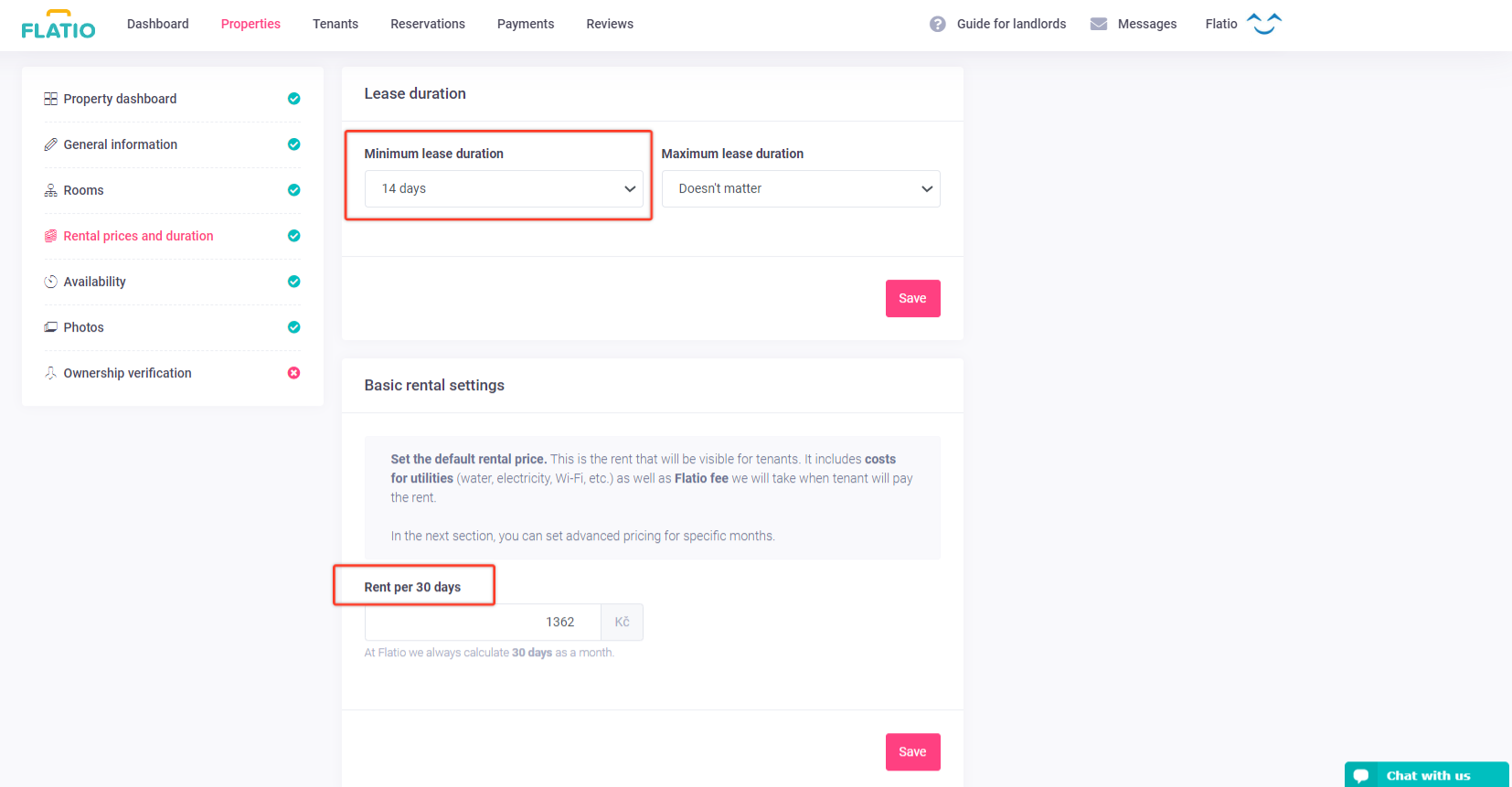Image resolution: width=1512 pixels, height=787 pixels.
Task: Save the Lease duration settings
Action: (x=912, y=299)
